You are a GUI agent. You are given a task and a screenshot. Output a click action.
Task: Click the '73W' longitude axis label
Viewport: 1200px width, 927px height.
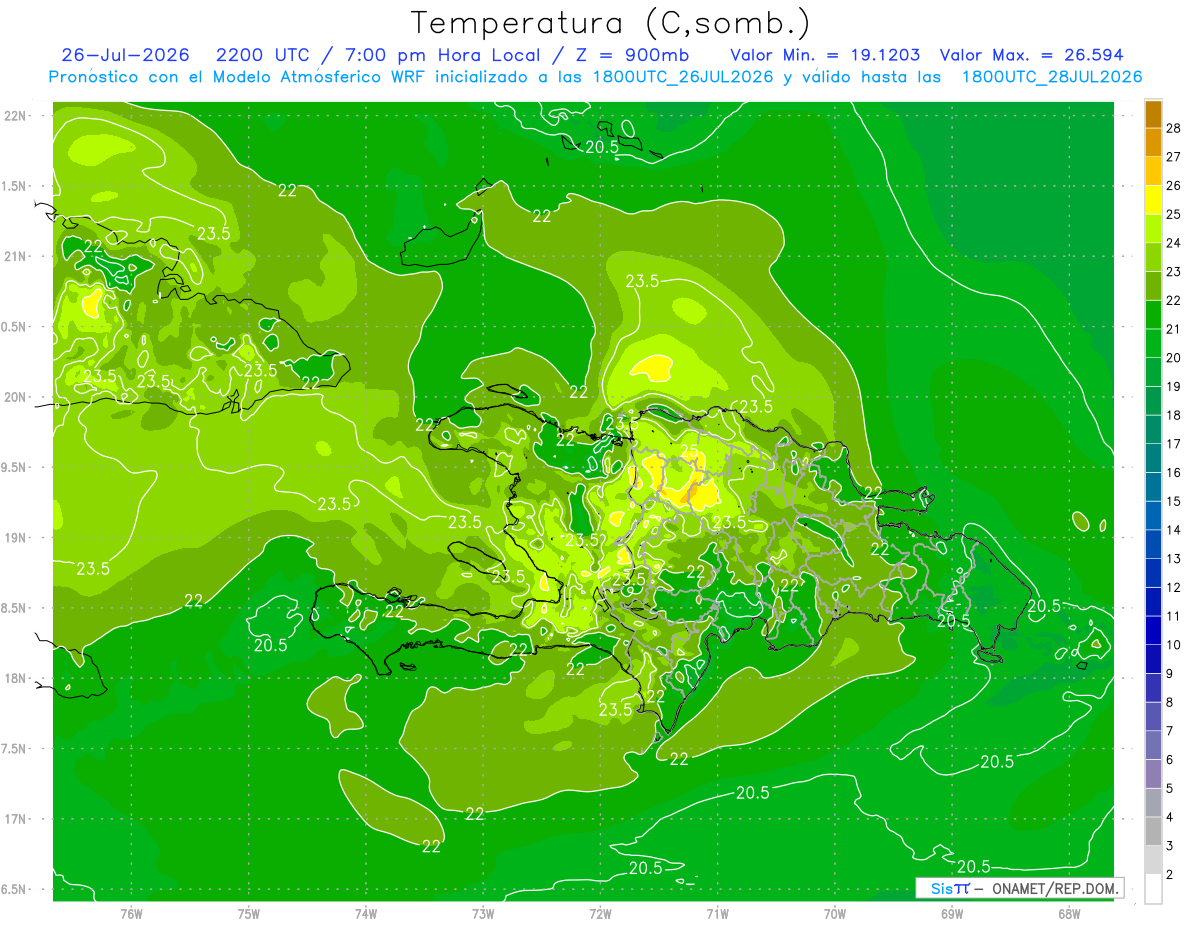pos(483,914)
